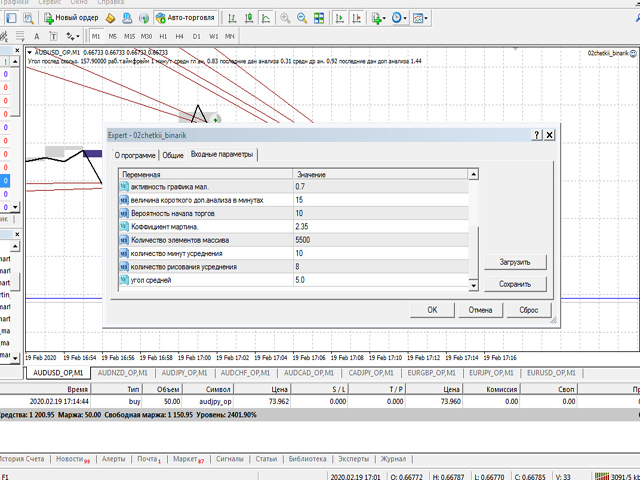Click the zoom out magnifier icon
Viewport: 640px width, 480px height.
(300, 17)
